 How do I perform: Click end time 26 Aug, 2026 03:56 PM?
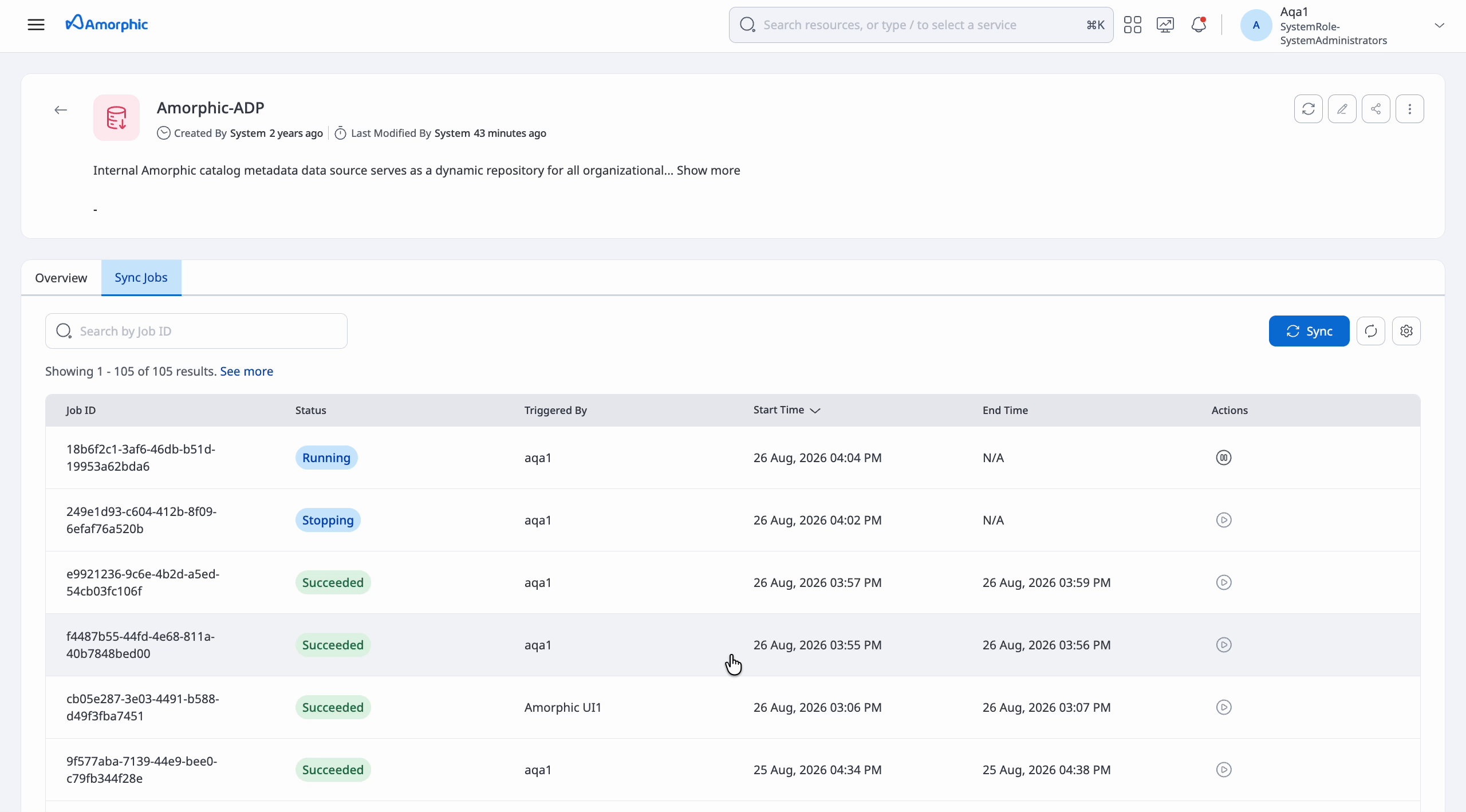(1047, 645)
